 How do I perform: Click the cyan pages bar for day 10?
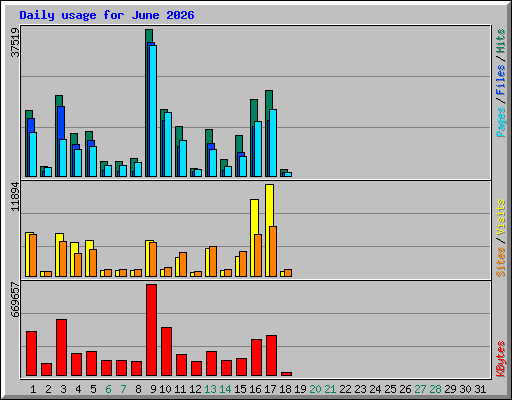click(168, 144)
